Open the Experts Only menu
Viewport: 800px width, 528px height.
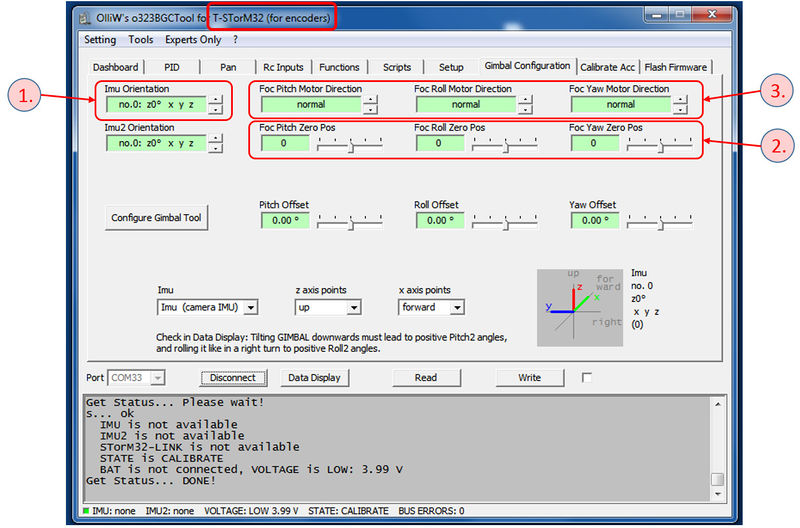[x=193, y=40]
